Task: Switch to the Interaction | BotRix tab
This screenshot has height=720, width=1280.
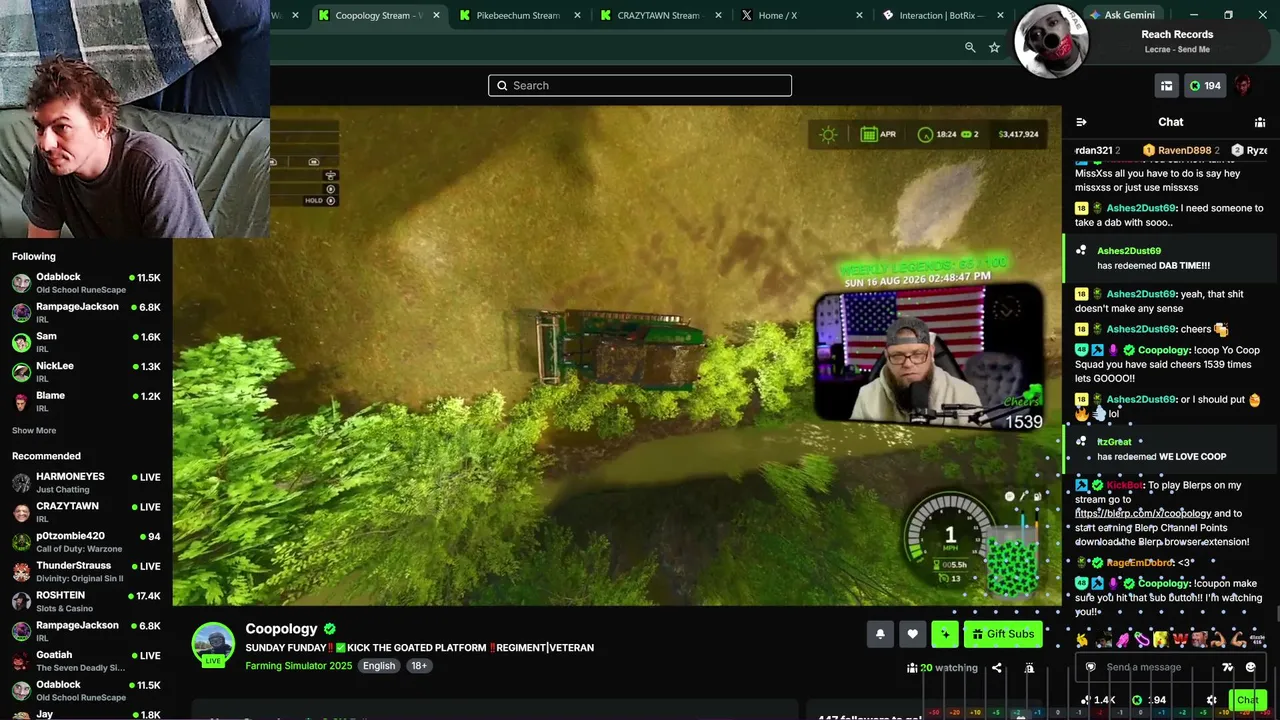Action: click(944, 15)
